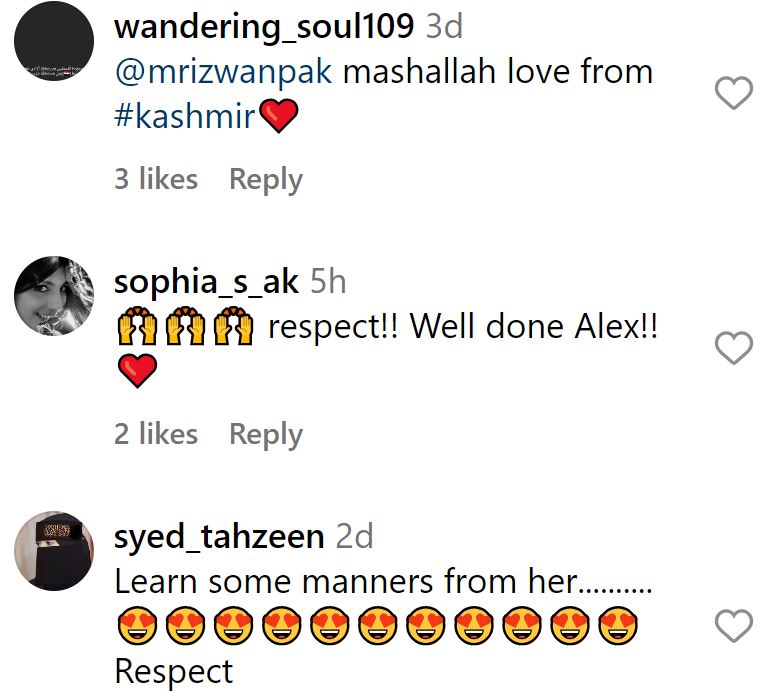Click the 3d timestamp on first comment

pos(444,26)
